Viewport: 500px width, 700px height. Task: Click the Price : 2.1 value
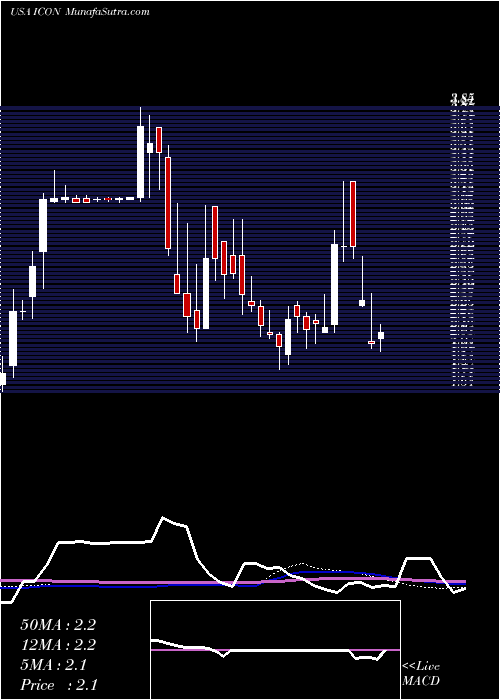pos(59,685)
